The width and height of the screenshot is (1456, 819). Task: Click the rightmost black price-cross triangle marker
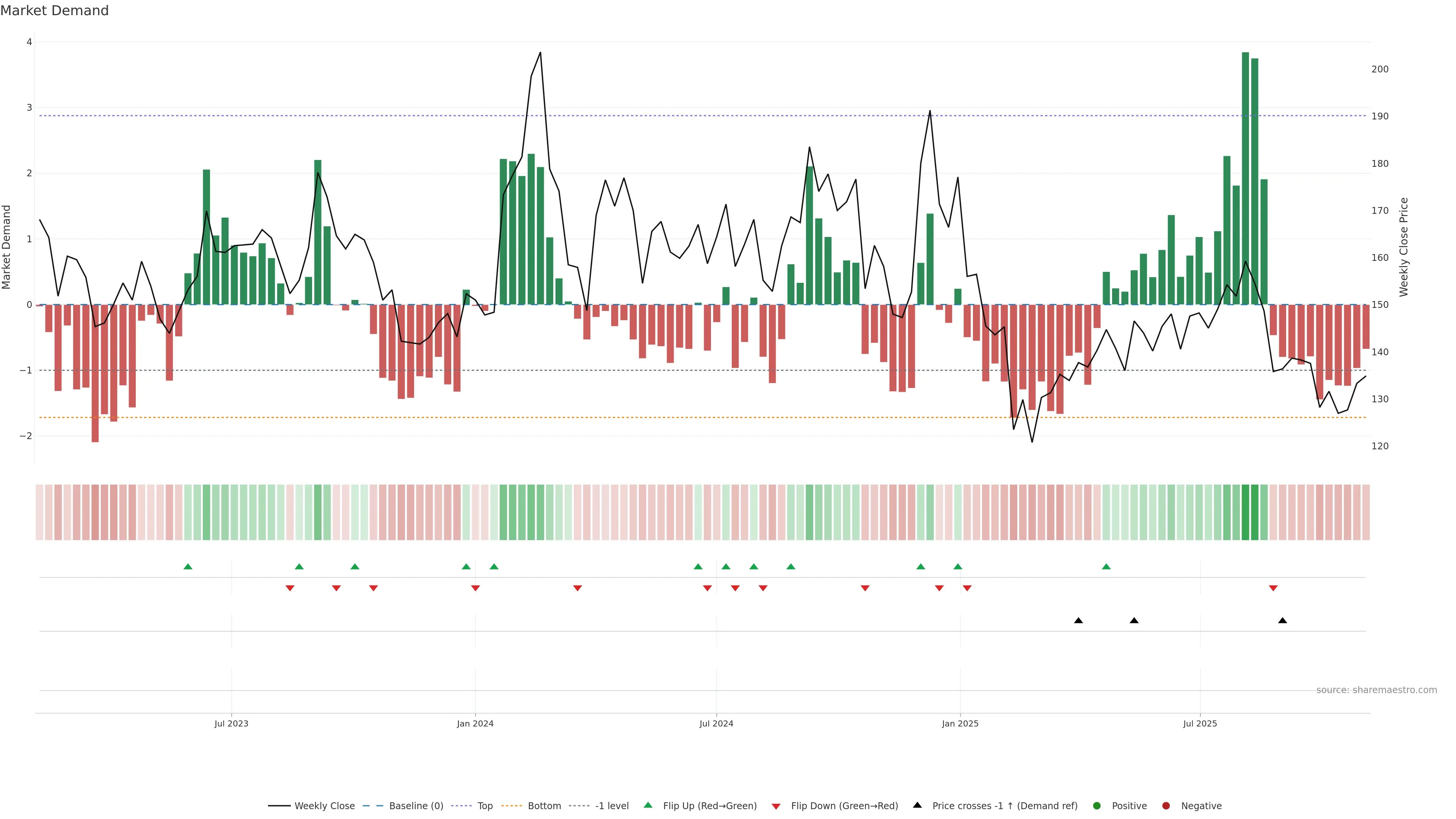click(x=1282, y=621)
